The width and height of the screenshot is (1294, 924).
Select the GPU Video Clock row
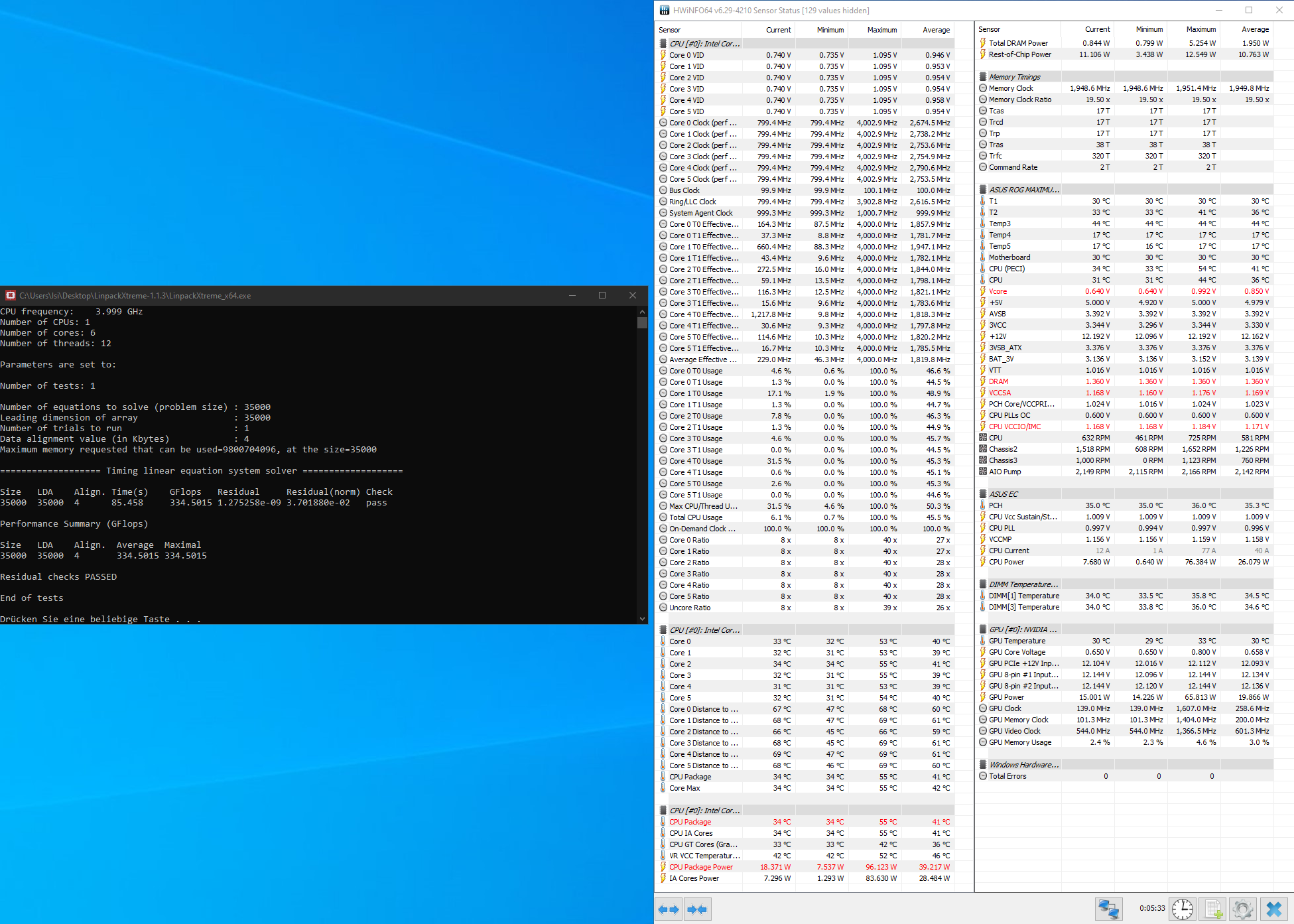(1125, 731)
